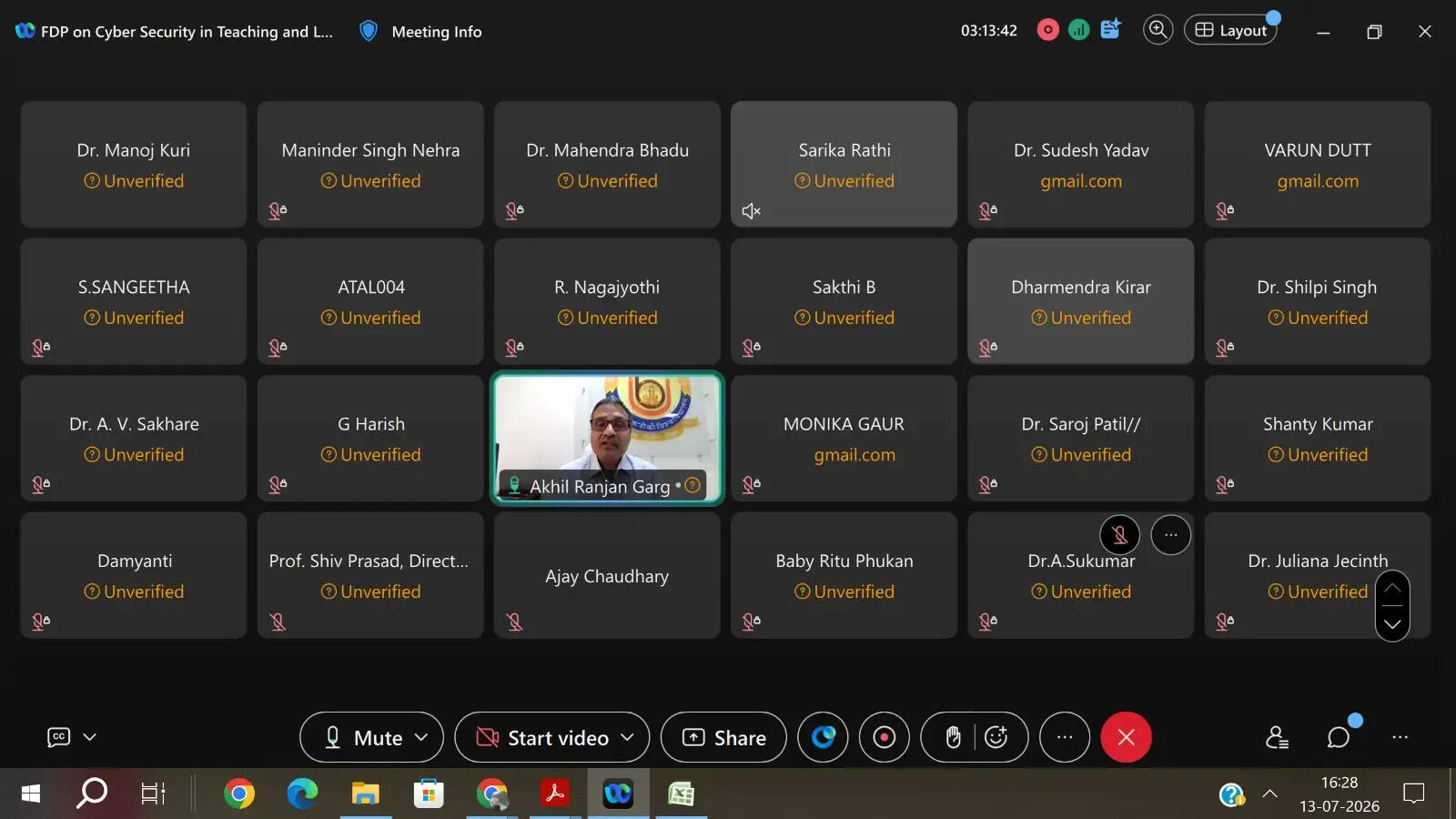Open the closed captions button
The width and height of the screenshot is (1456, 819).
[x=58, y=737]
